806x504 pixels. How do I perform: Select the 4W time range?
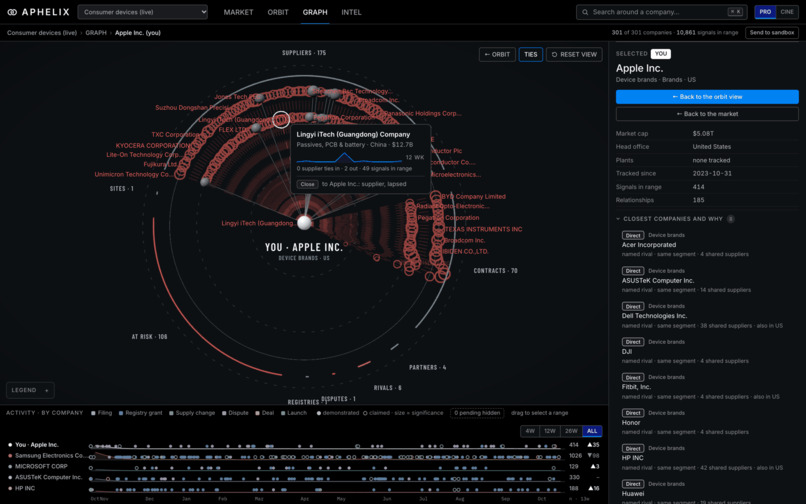click(530, 431)
